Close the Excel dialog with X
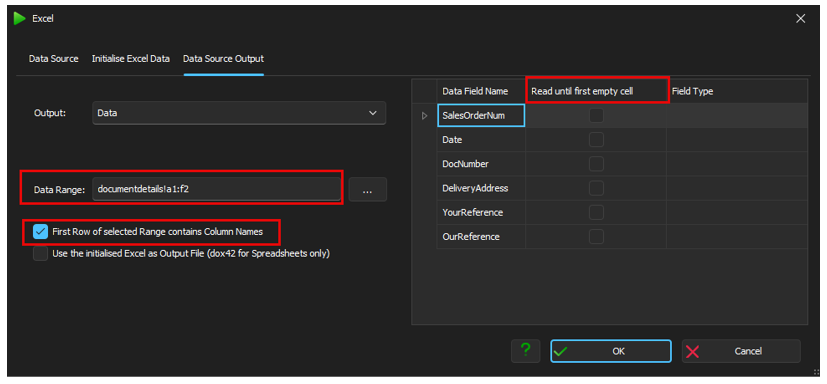The image size is (827, 384). pyautogui.click(x=801, y=18)
